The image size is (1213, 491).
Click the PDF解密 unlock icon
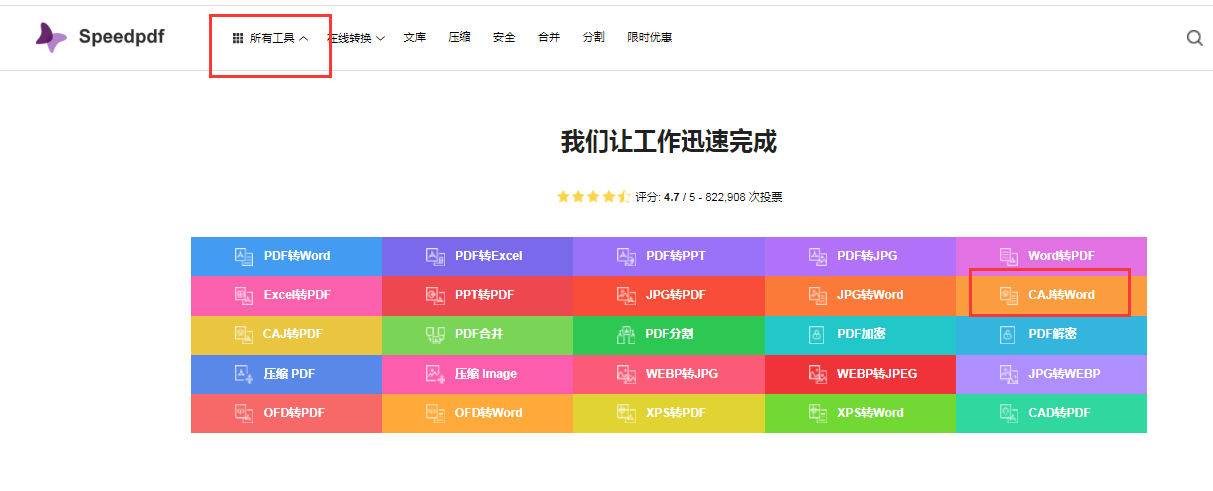(1009, 334)
